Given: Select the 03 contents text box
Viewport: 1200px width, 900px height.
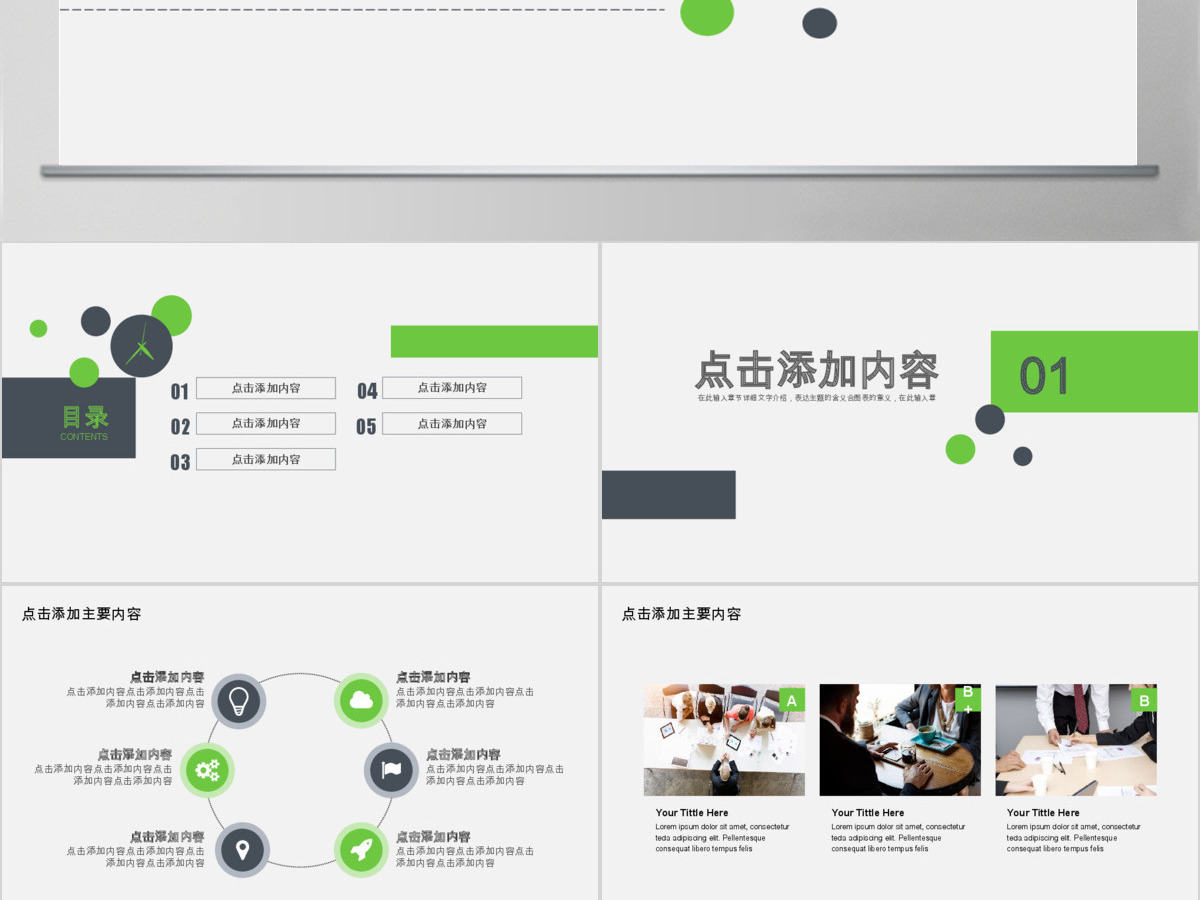Looking at the screenshot, I should click(266, 460).
